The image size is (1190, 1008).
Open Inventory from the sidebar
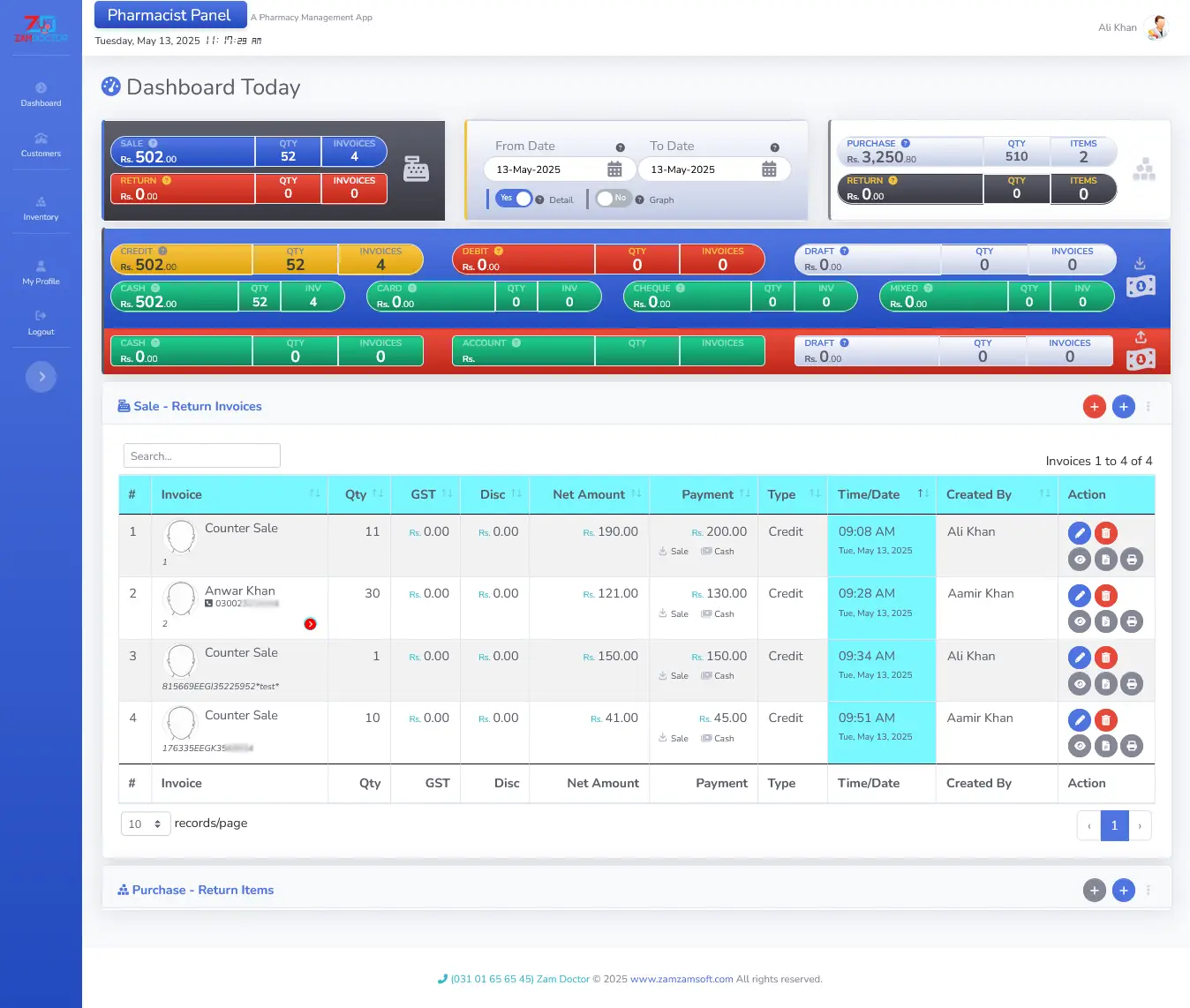41,208
